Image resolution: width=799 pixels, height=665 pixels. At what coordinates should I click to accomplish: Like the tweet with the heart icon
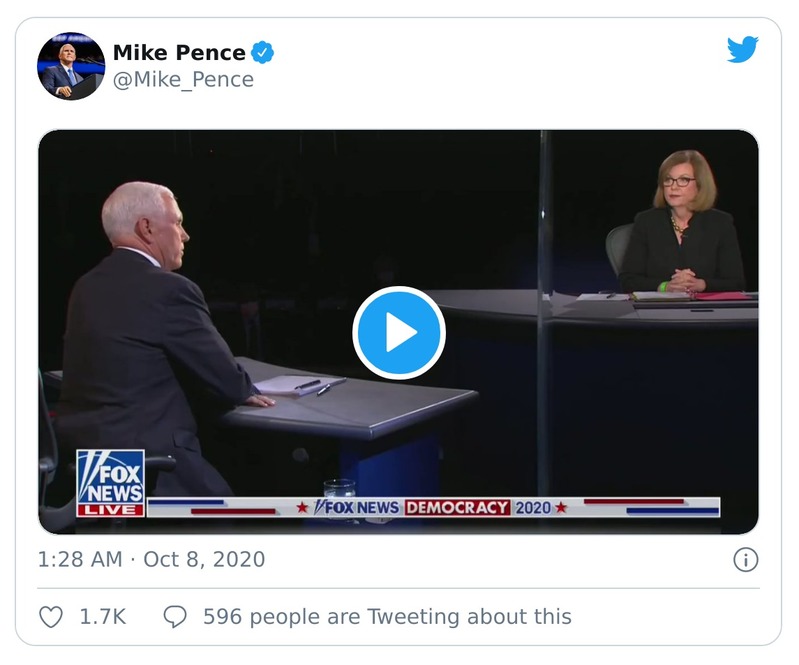coord(51,617)
